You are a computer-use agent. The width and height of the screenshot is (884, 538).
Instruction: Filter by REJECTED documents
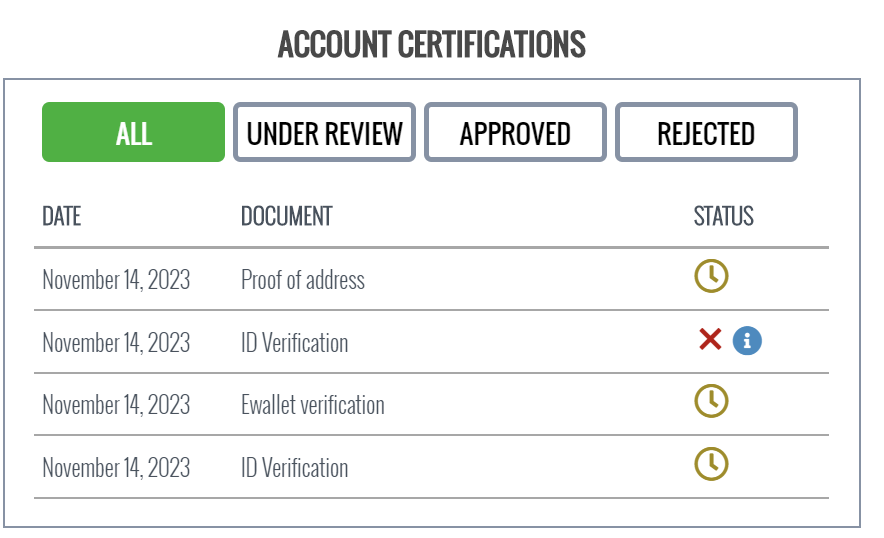click(706, 132)
